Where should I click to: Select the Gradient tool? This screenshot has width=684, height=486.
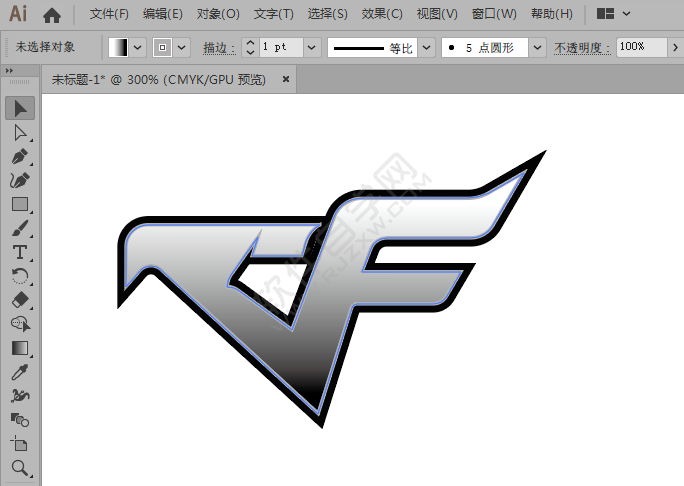[20, 348]
